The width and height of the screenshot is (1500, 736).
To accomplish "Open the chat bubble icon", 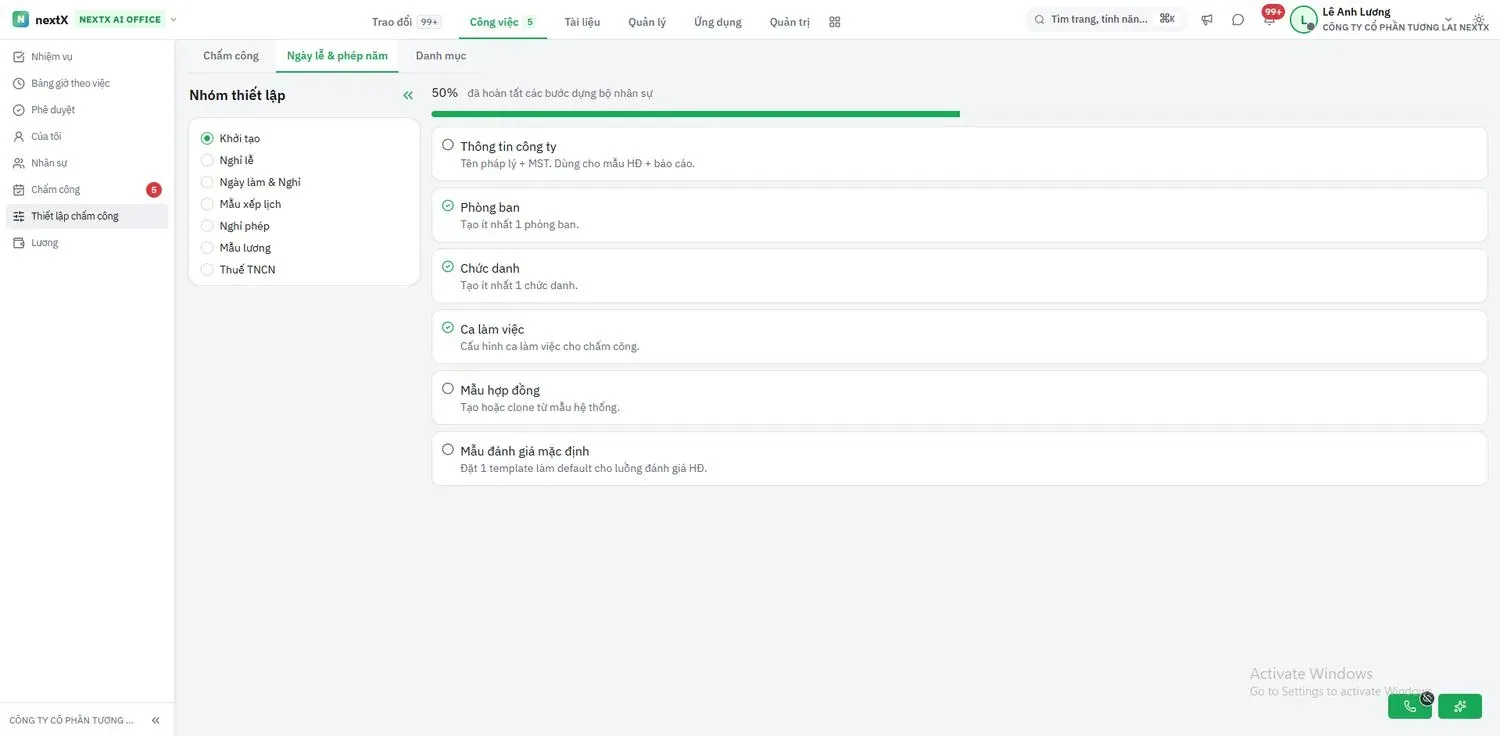I will coord(1238,20).
